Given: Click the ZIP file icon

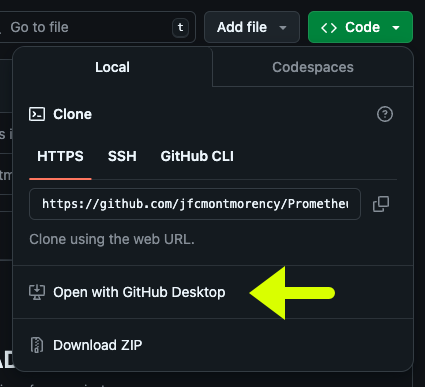Looking at the screenshot, I should [37, 345].
